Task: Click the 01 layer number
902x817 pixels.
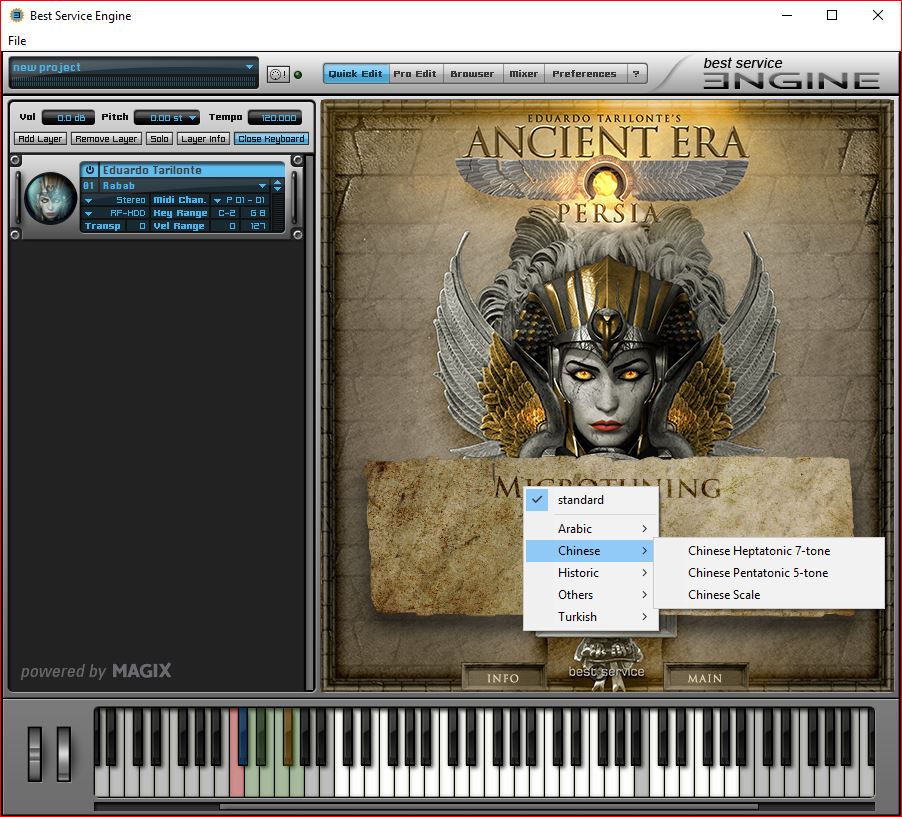Action: [x=89, y=186]
